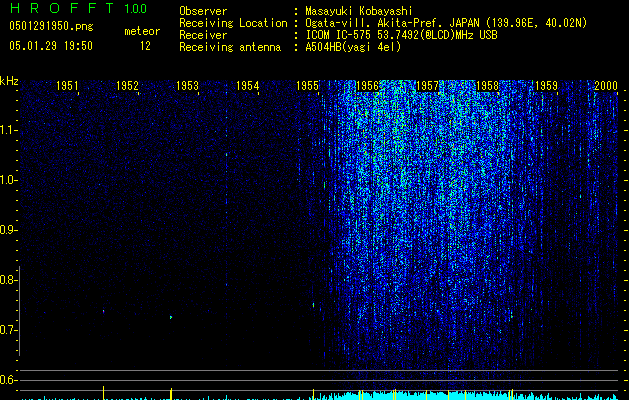The width and height of the screenshot is (629, 400).
Task: Click the Observer label
Action: coord(203,11)
